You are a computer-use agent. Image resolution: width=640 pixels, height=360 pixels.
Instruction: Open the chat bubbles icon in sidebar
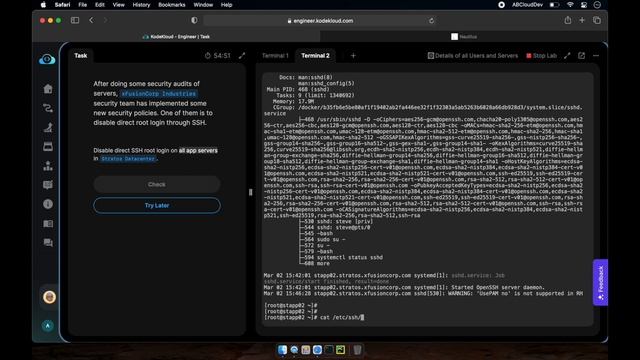48,242
